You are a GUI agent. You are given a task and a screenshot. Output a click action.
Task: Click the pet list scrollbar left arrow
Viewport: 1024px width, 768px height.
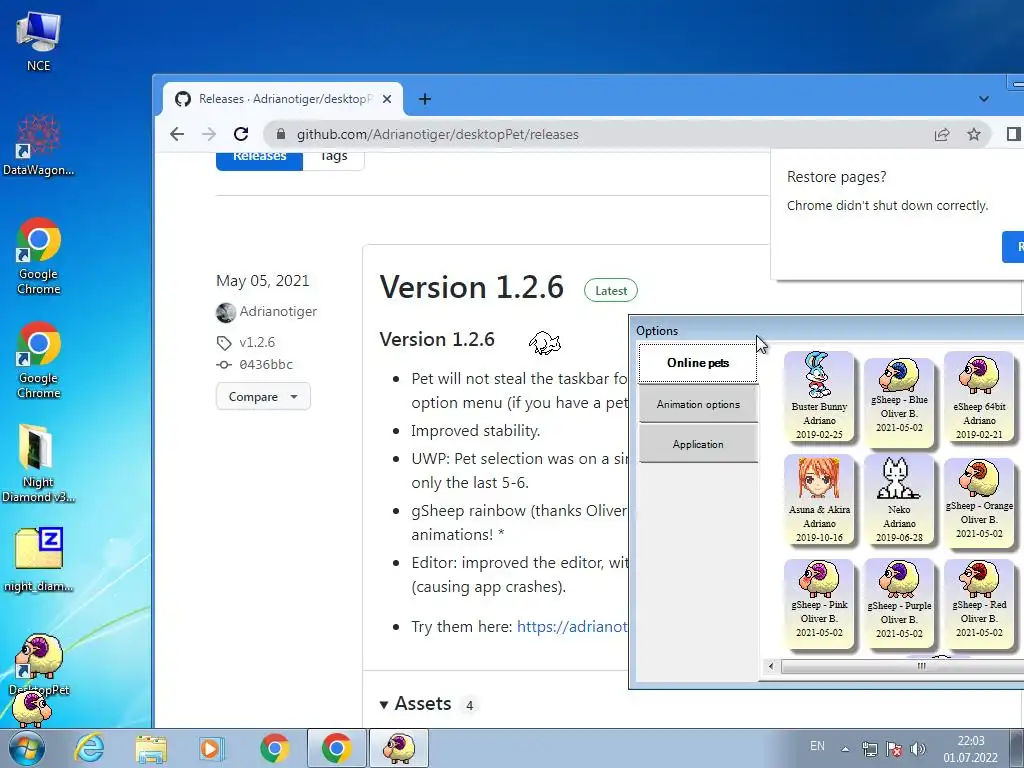[x=771, y=666]
